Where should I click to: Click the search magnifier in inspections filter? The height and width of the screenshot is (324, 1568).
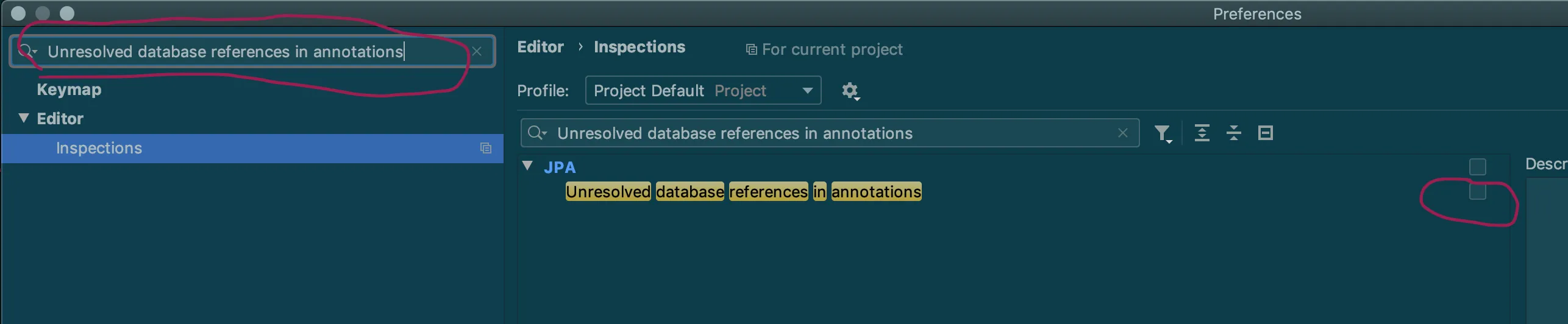pos(536,133)
